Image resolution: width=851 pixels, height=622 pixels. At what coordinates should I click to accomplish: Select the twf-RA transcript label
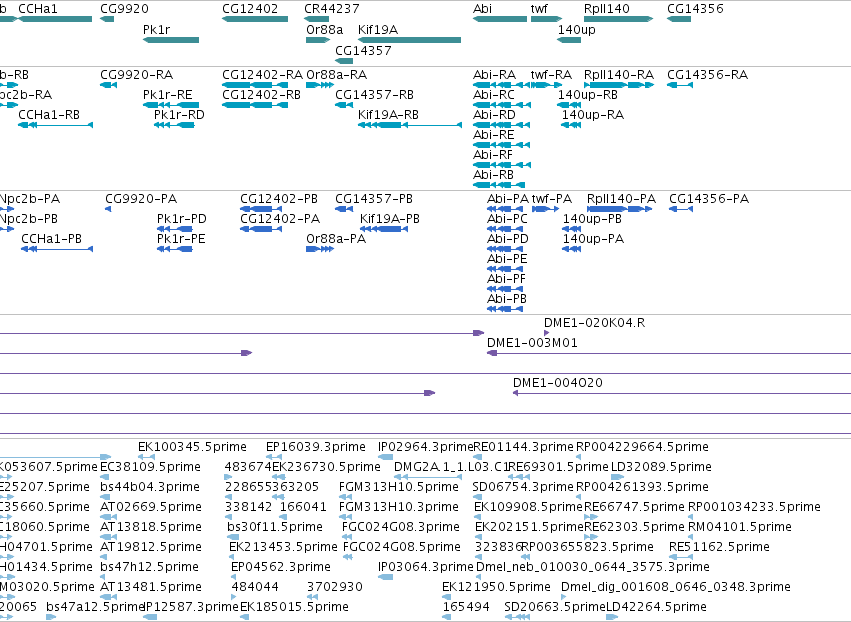[551, 74]
